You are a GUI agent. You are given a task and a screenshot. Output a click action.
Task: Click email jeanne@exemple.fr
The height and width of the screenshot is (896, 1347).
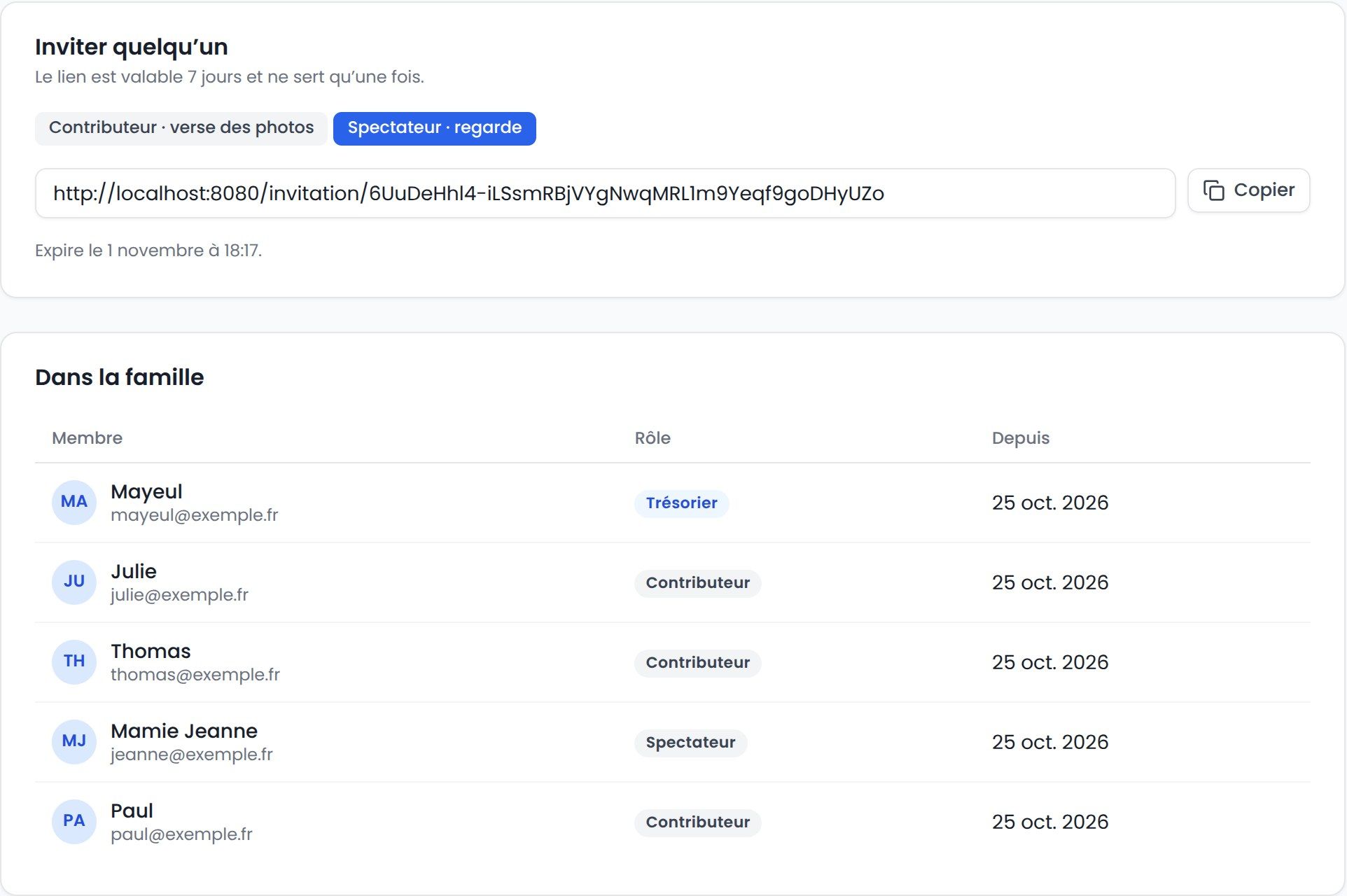click(192, 755)
